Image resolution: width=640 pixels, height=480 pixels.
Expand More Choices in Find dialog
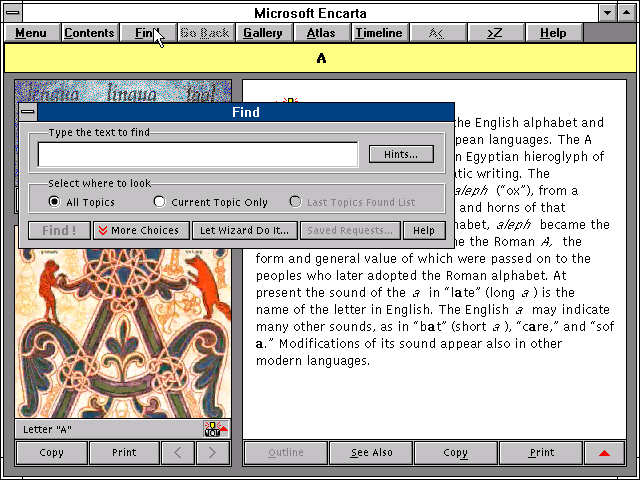(141, 230)
